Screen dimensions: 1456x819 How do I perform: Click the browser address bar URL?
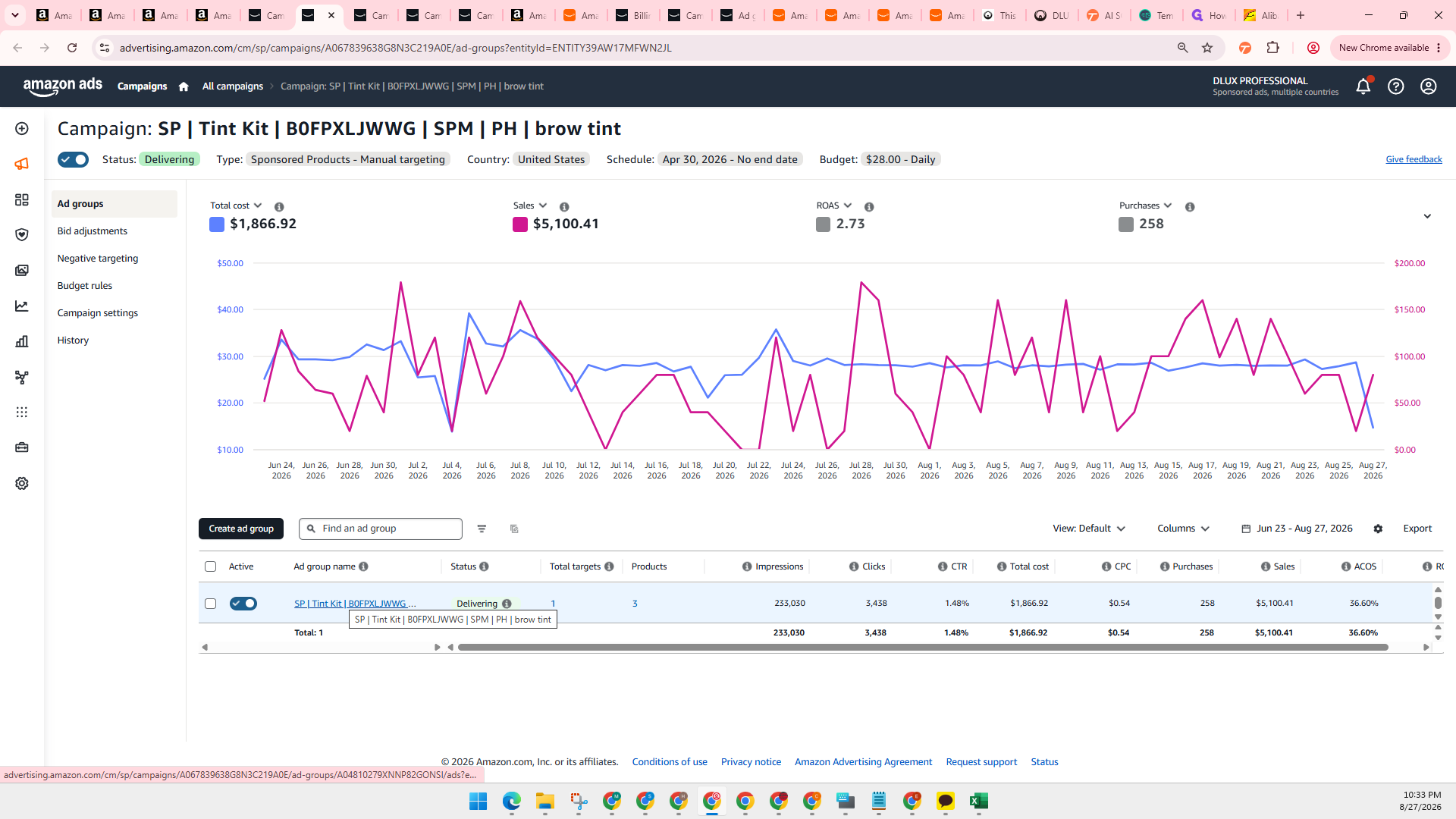(396, 48)
